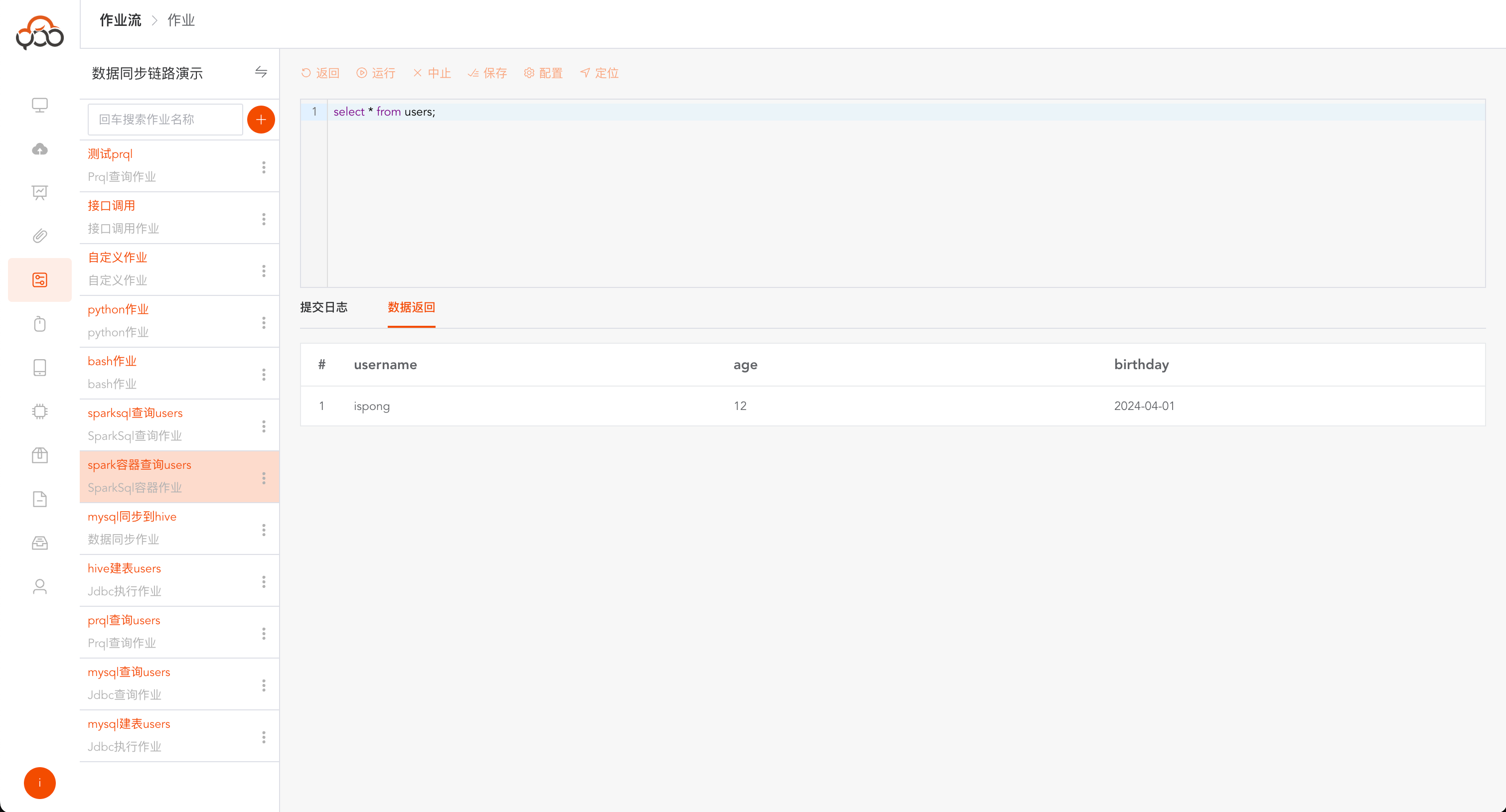Click the 运行 run button

coord(376,73)
